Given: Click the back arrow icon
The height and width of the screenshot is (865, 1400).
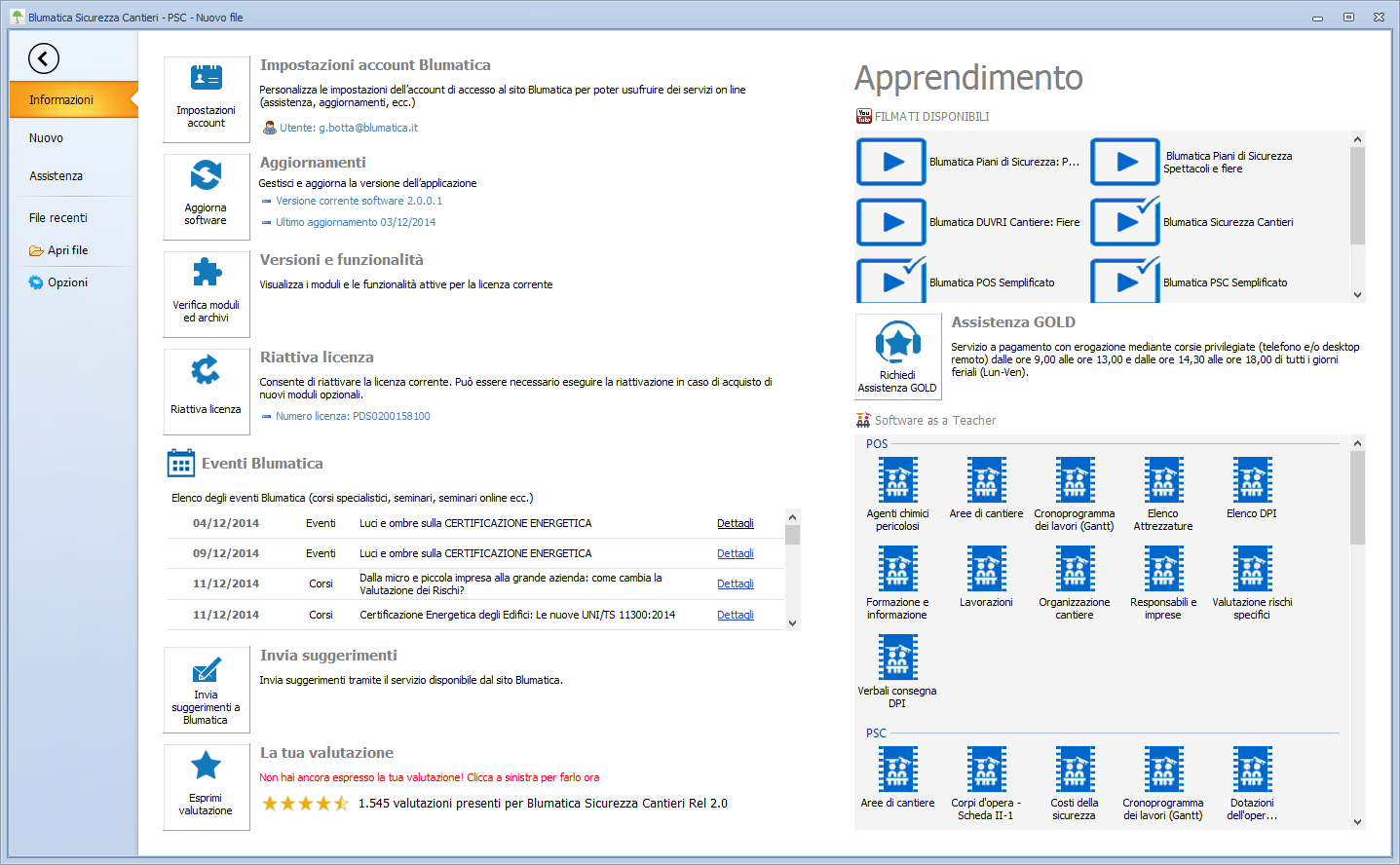Looking at the screenshot, I should click(44, 58).
